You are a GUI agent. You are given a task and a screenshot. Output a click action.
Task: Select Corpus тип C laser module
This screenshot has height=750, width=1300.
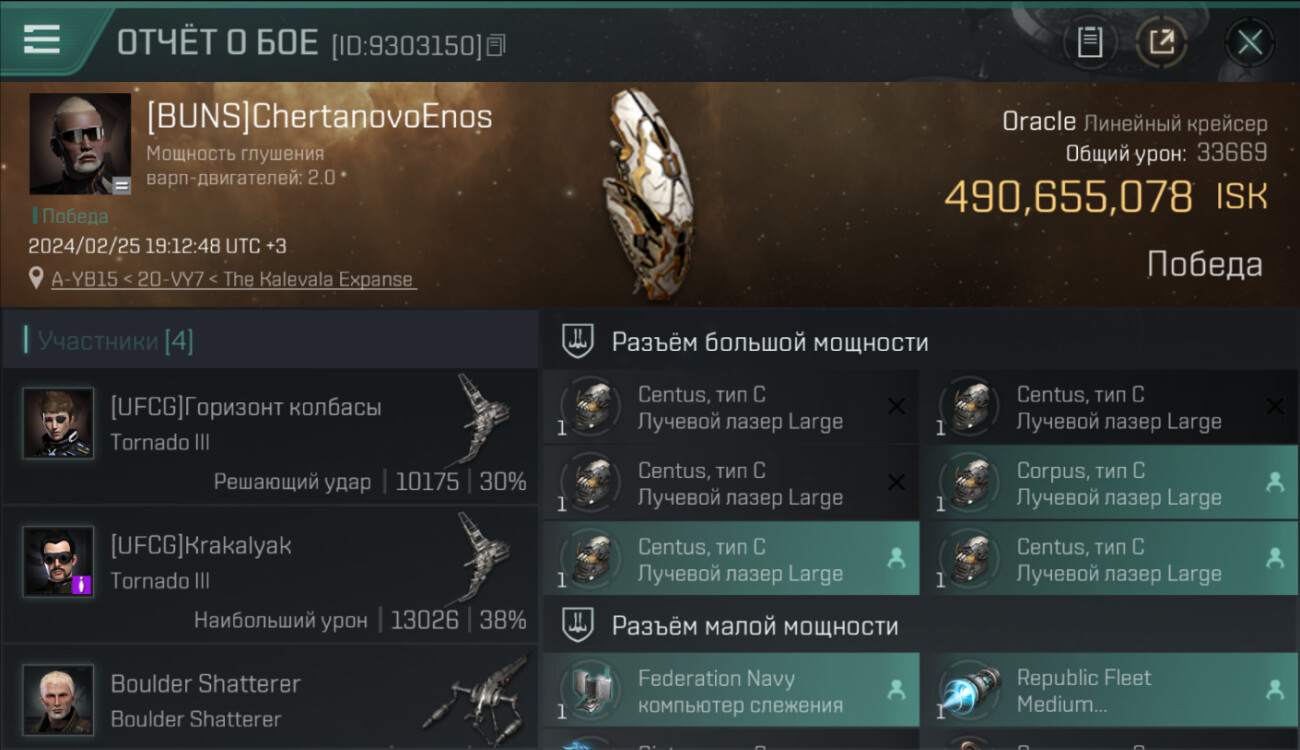click(1110, 483)
